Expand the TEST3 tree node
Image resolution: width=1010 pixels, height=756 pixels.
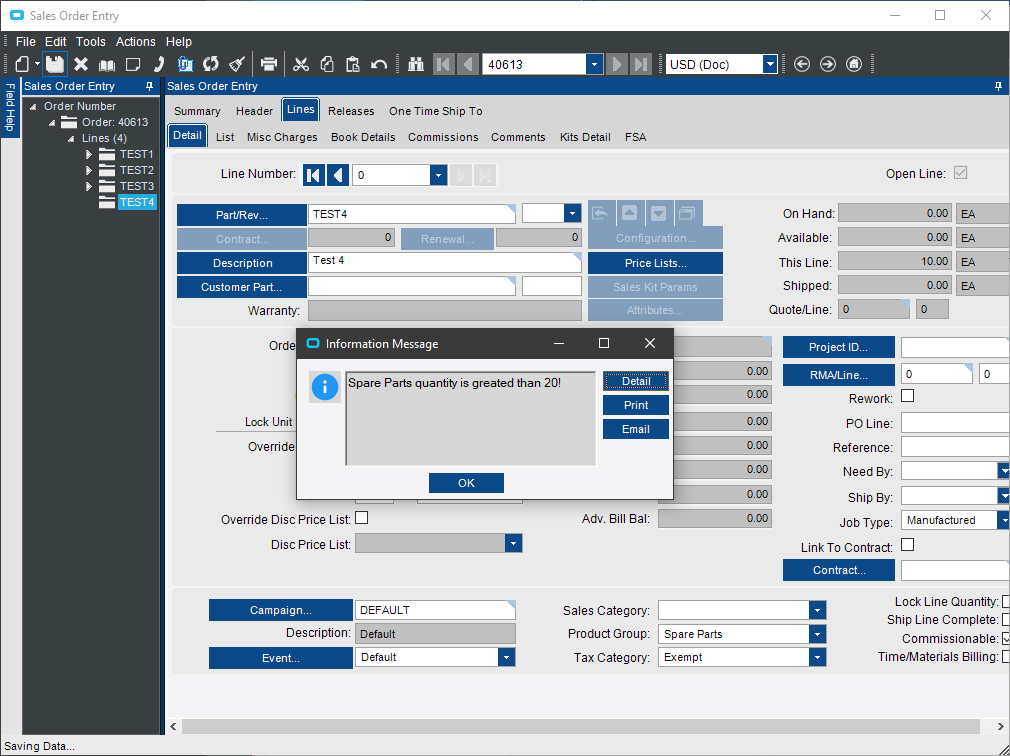[x=89, y=186]
